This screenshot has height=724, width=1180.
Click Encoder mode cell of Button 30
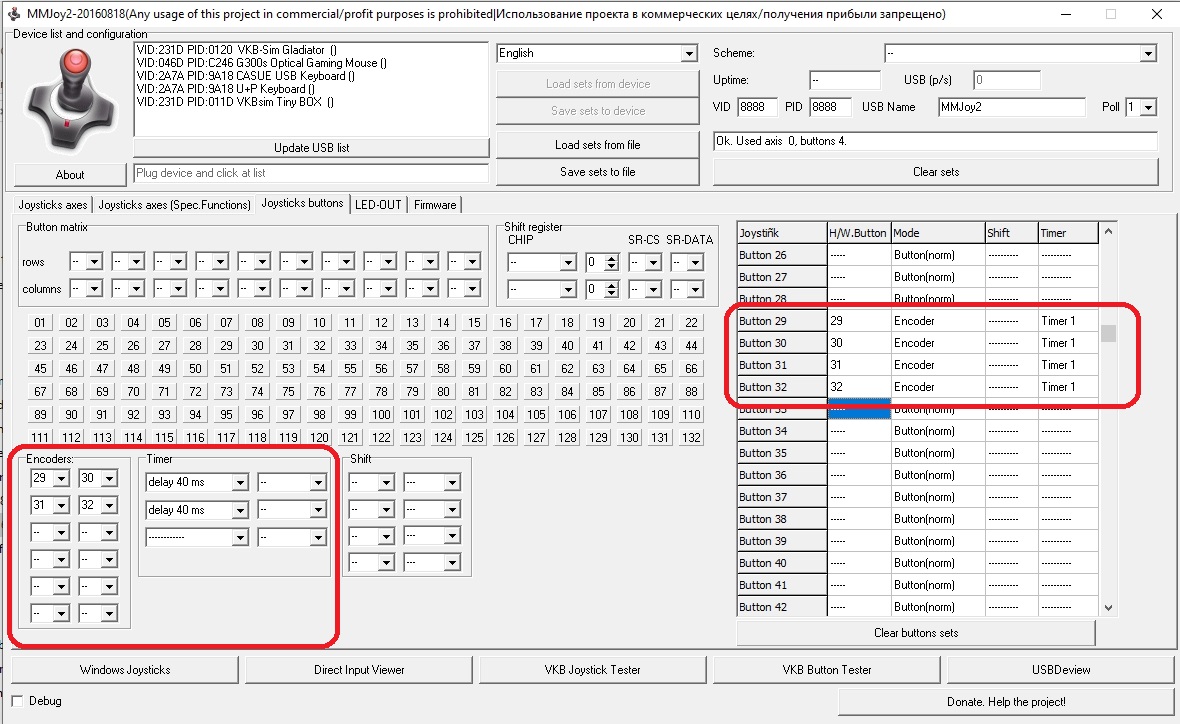(x=938, y=343)
